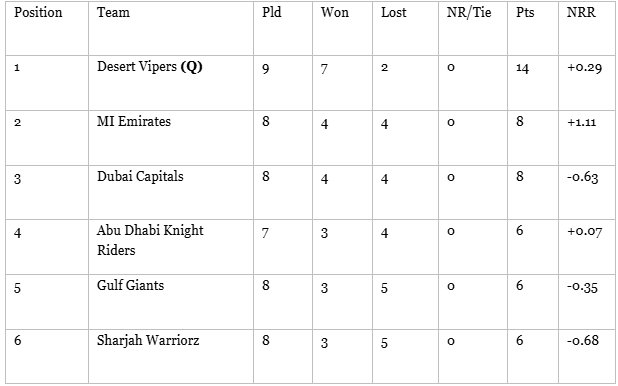Select the Team column header

coord(113,12)
